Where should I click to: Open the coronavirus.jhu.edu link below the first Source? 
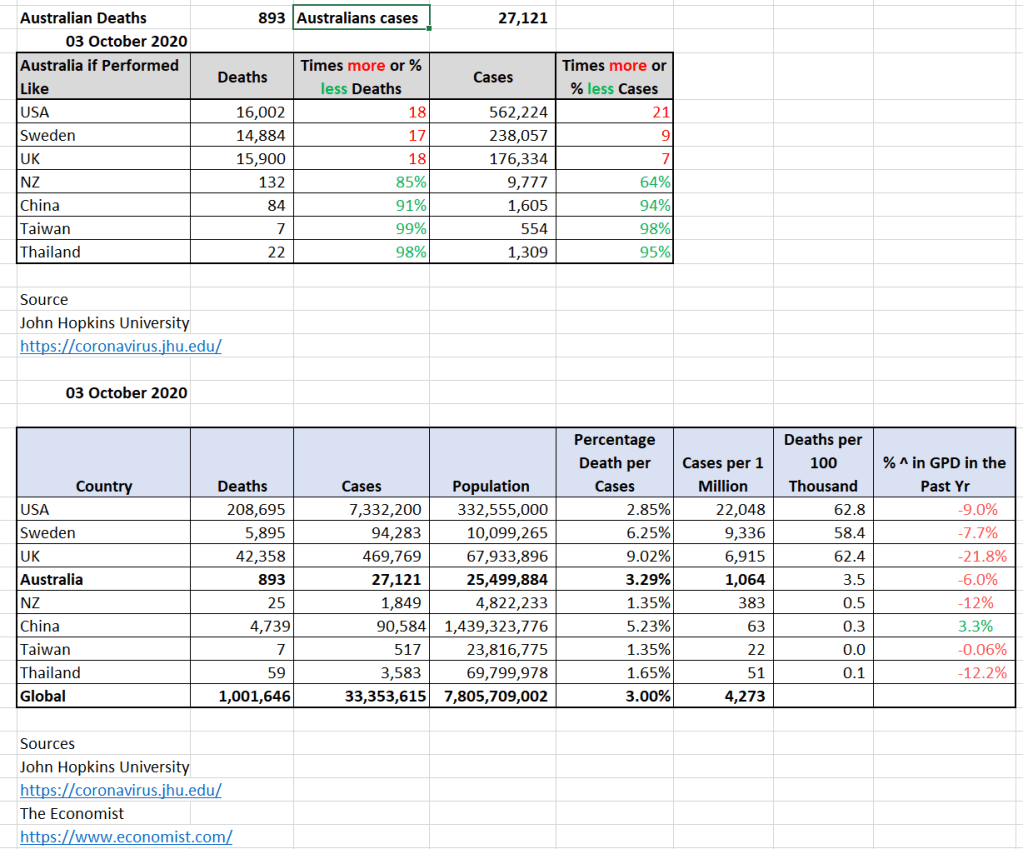tap(120, 346)
